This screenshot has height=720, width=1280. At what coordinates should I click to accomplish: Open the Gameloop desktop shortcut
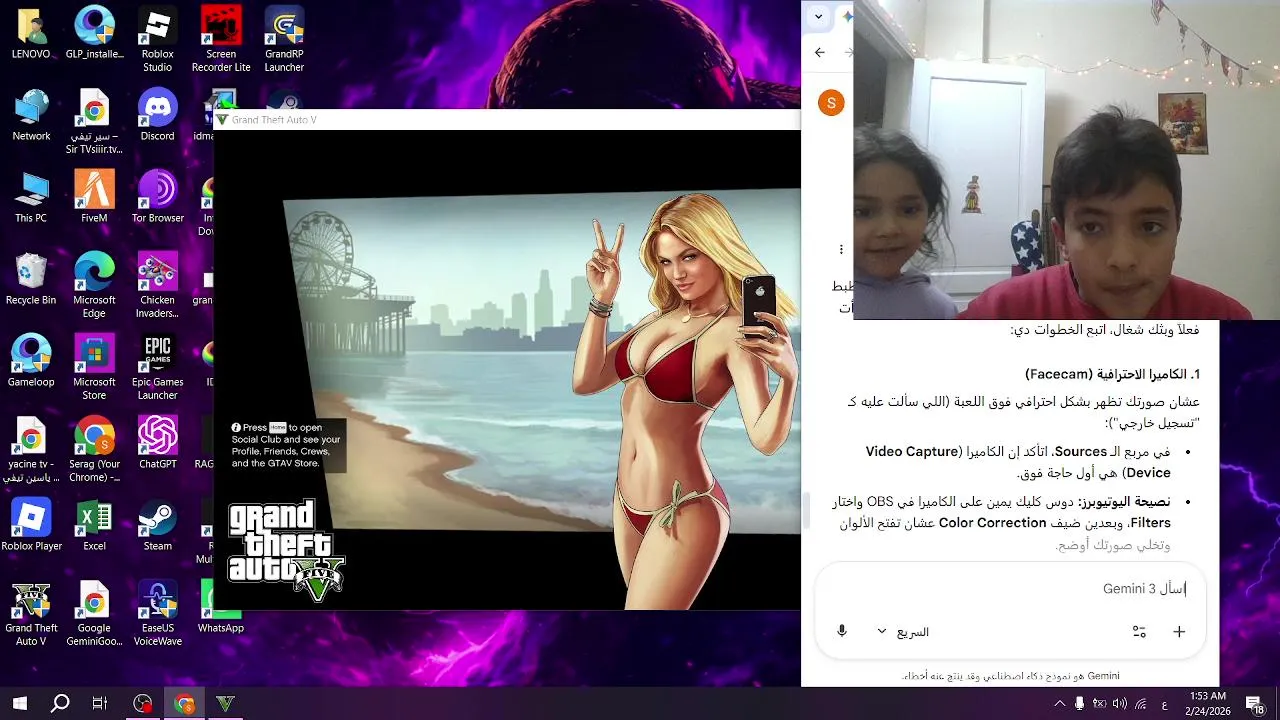(x=31, y=362)
